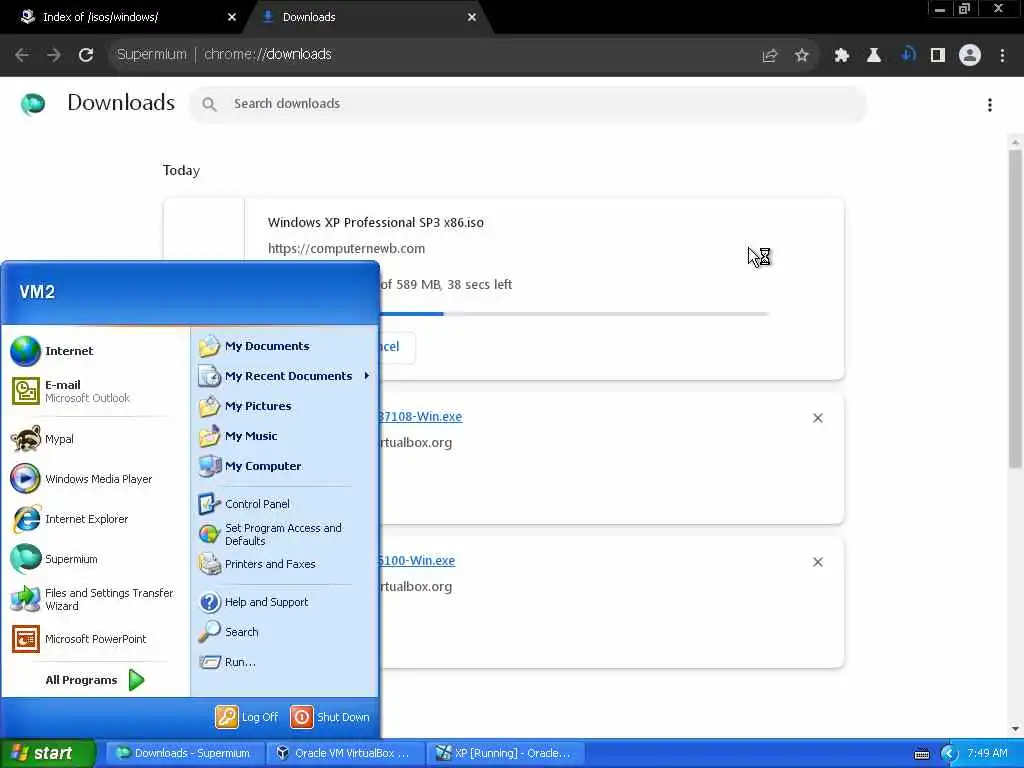Click the Shut Down button
Image resolution: width=1024 pixels, height=768 pixels.
[330, 716]
